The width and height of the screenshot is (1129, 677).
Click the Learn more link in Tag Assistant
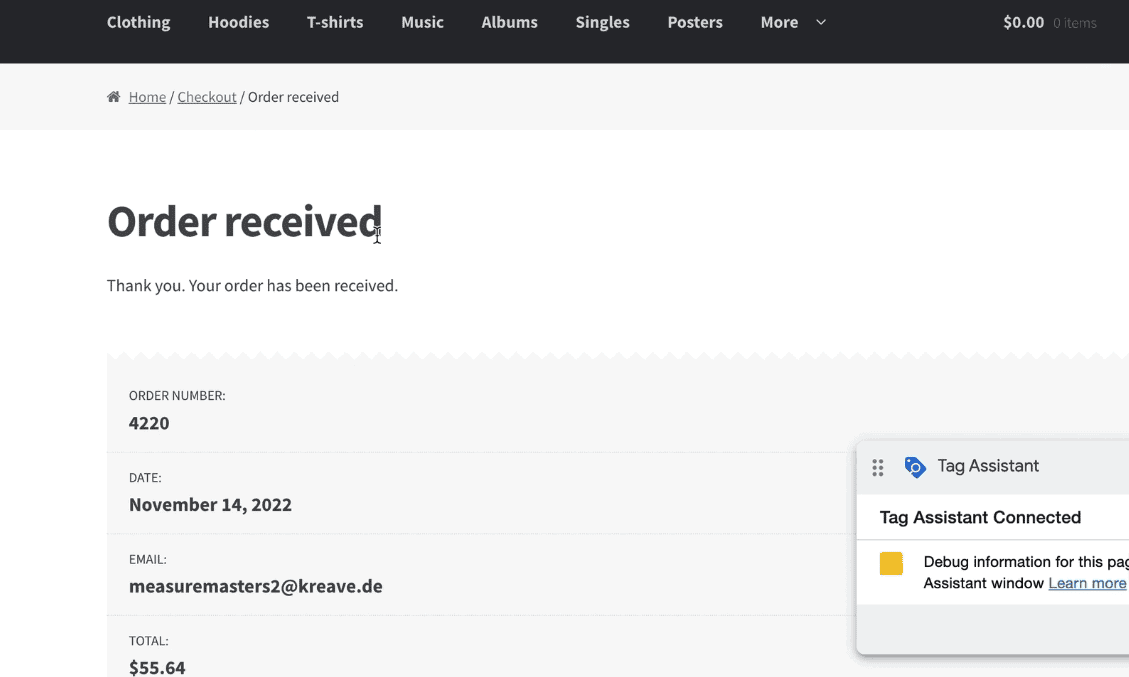click(1087, 583)
